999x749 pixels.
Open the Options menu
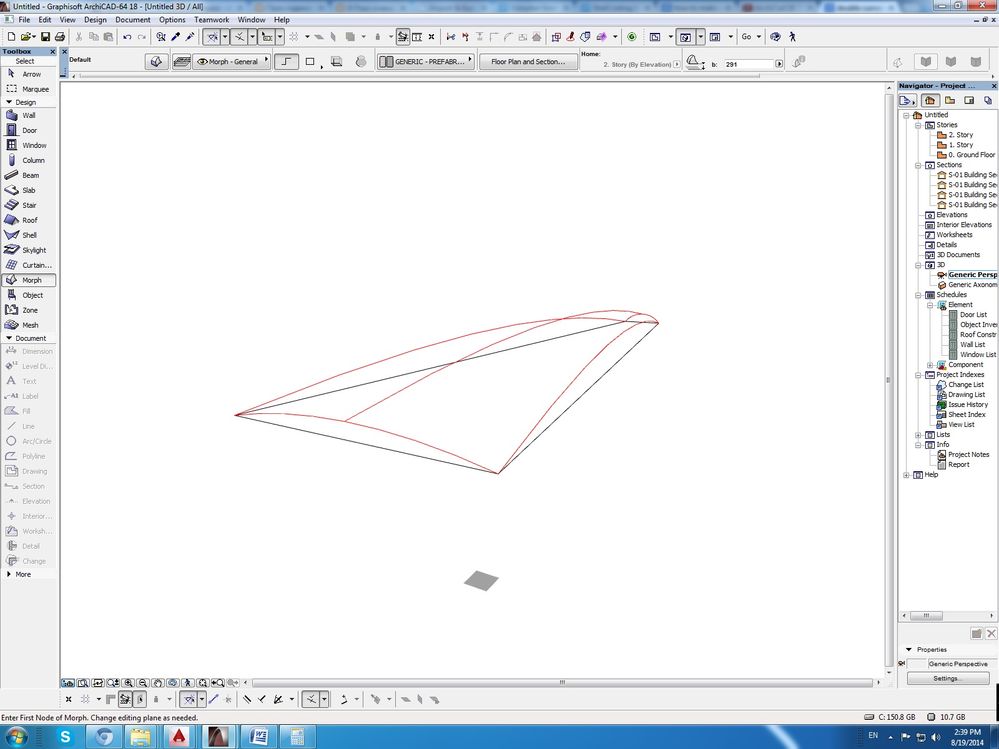pyautogui.click(x=172, y=20)
